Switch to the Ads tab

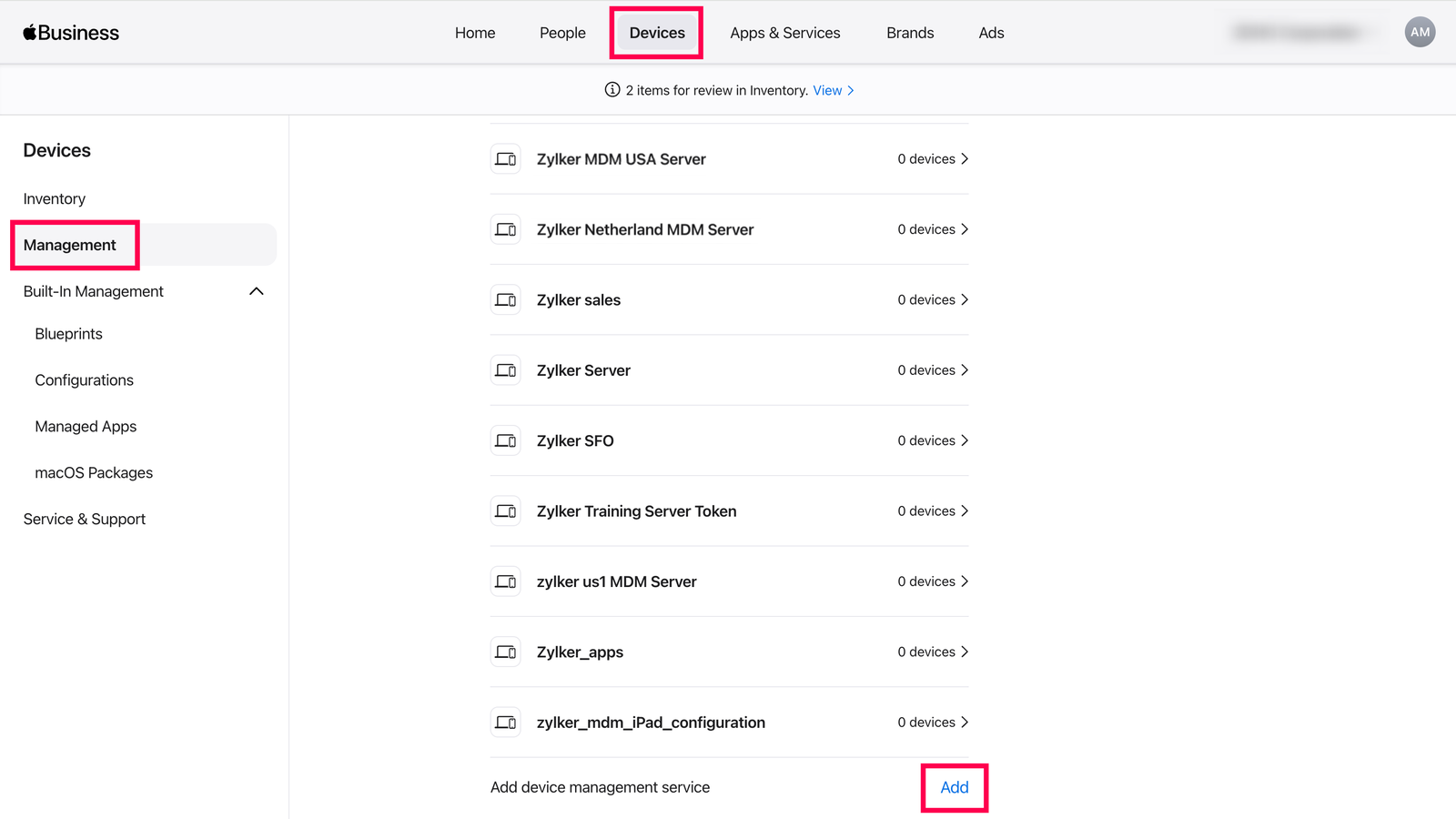991,33
